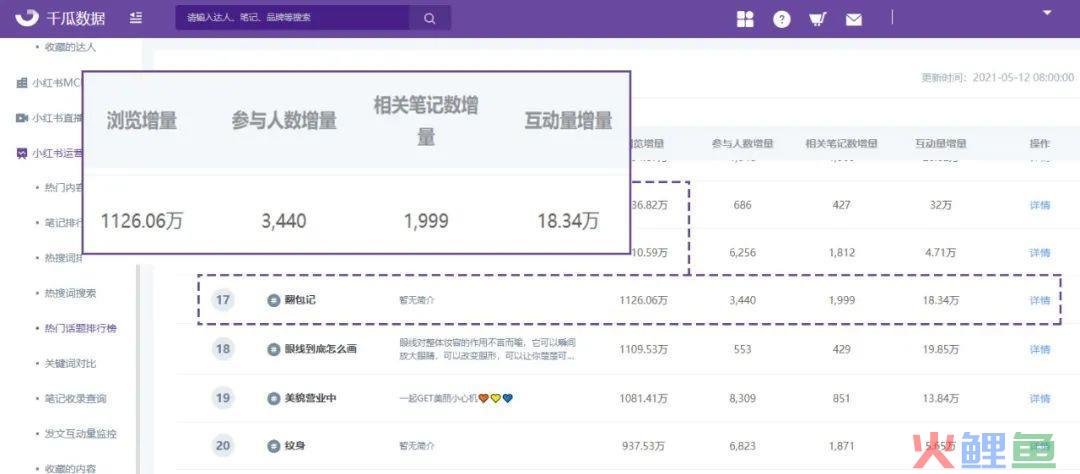This screenshot has height=474, width=1080.
Task: Click the 8,309 participants value
Action: click(742, 398)
